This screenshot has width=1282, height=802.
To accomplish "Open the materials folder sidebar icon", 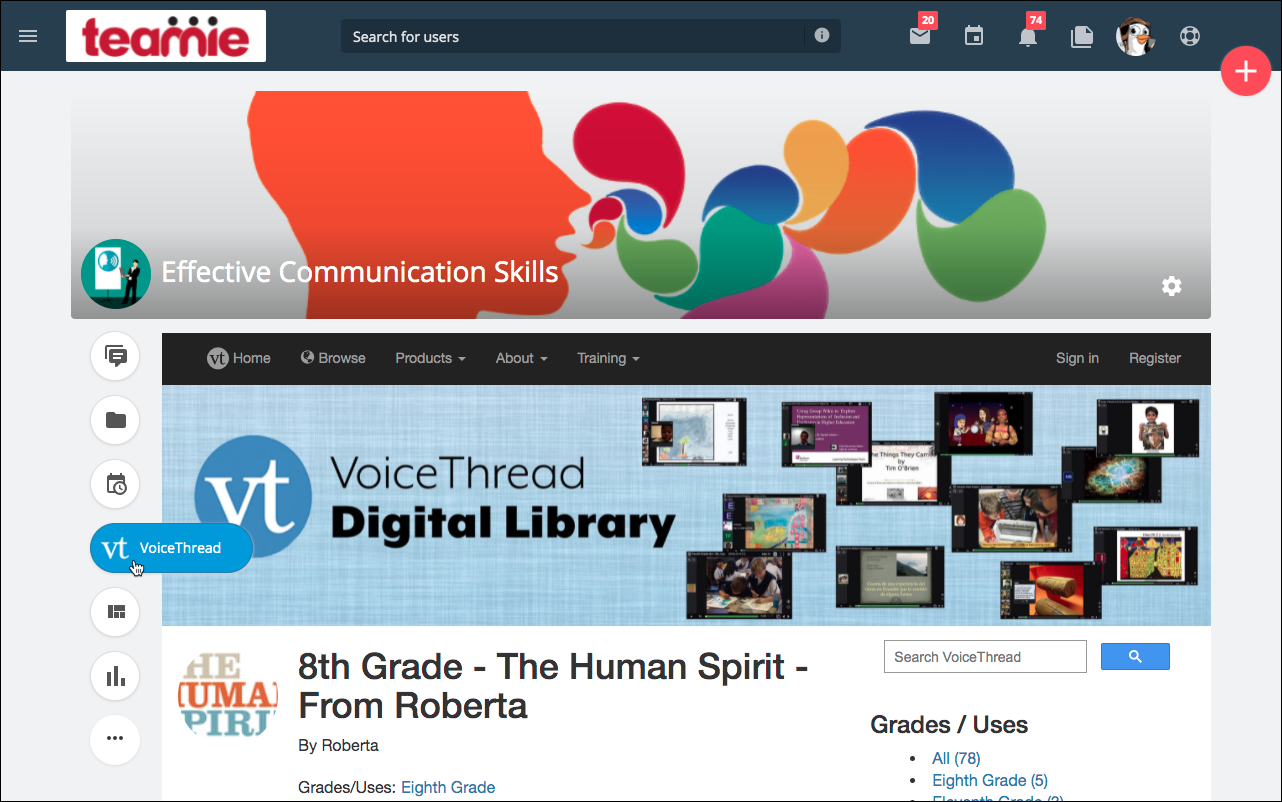I will click(x=115, y=420).
